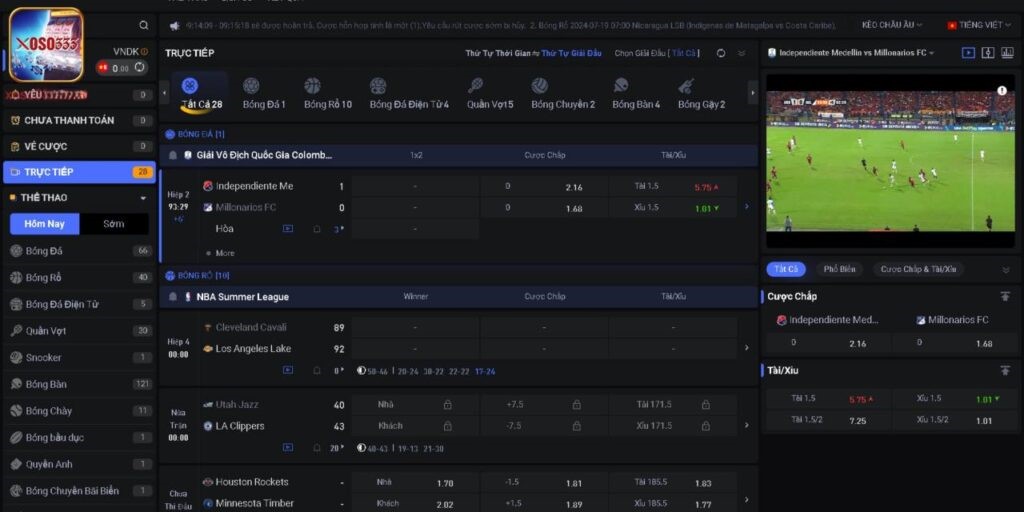Click the refresh icon beside Chọn Giải Đấu
This screenshot has width=1024, height=512.
(x=721, y=53)
